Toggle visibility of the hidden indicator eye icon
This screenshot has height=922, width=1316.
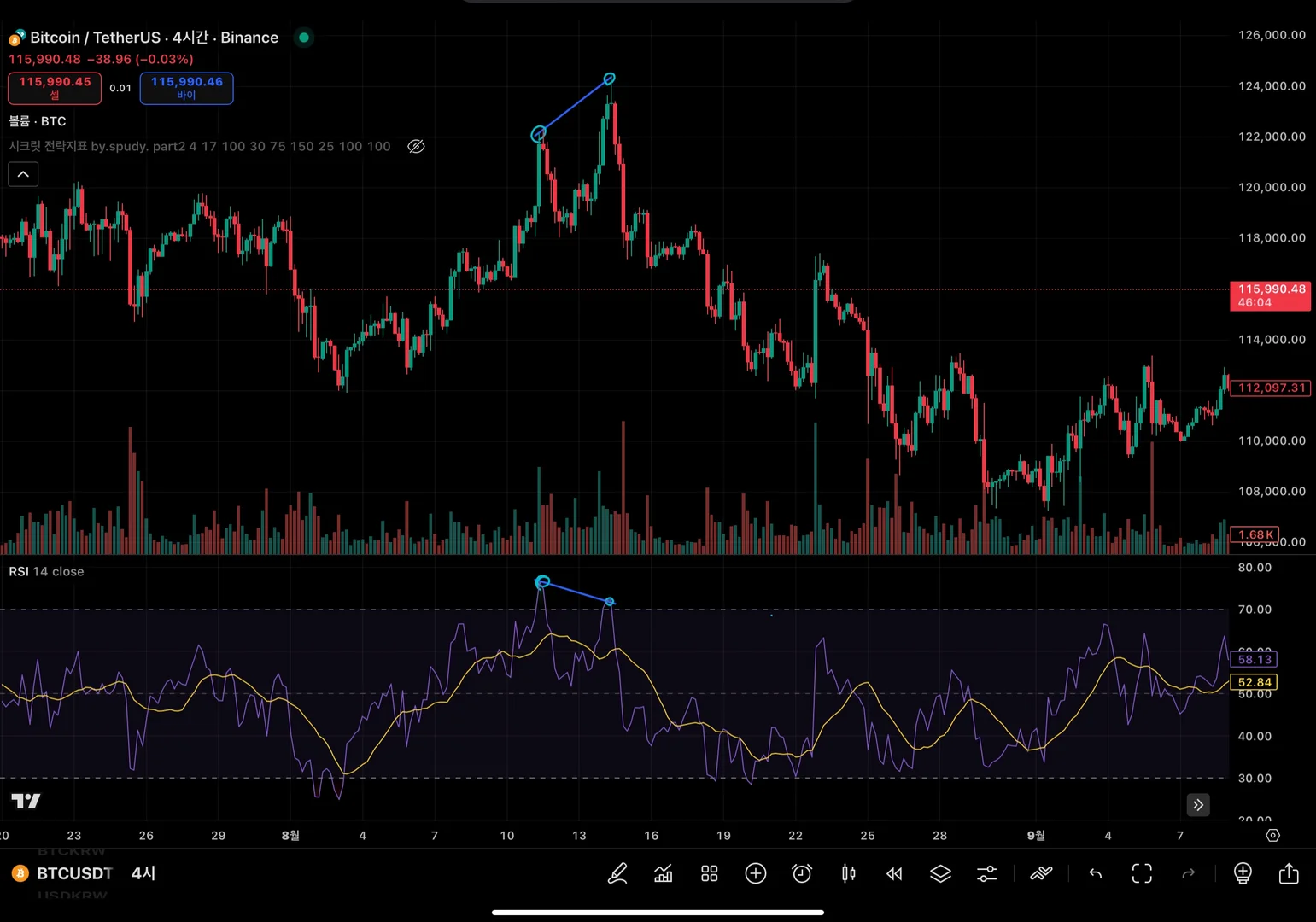(x=416, y=147)
